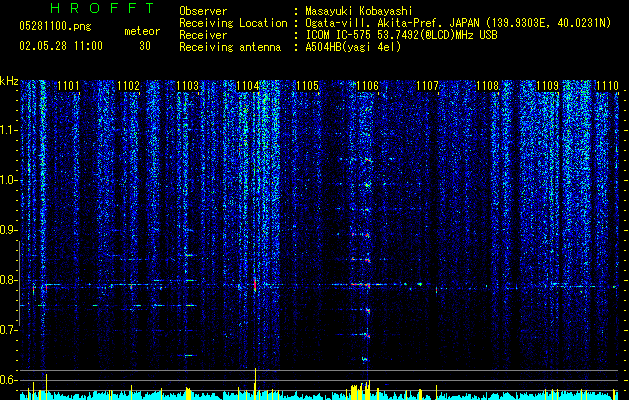Click the Receiving antenna label

click(x=230, y=47)
